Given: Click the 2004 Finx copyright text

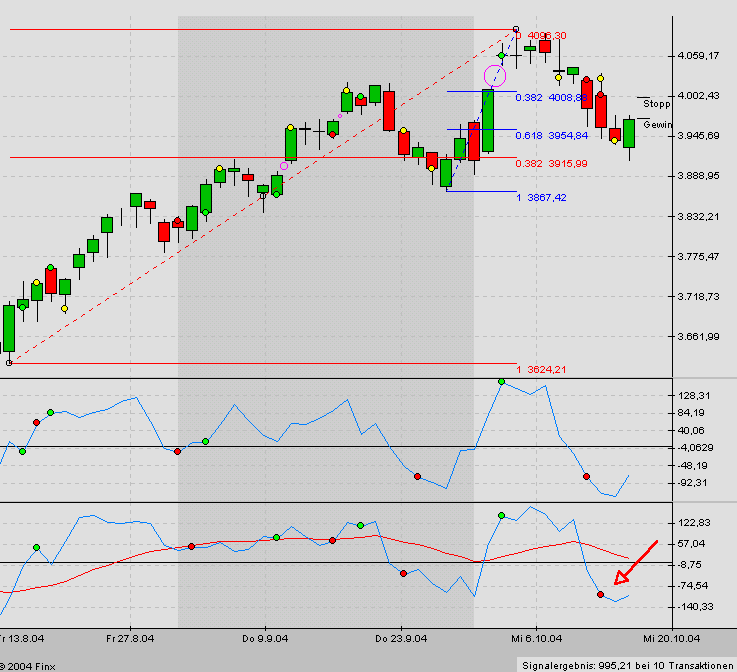Looking at the screenshot, I should 28,666.
